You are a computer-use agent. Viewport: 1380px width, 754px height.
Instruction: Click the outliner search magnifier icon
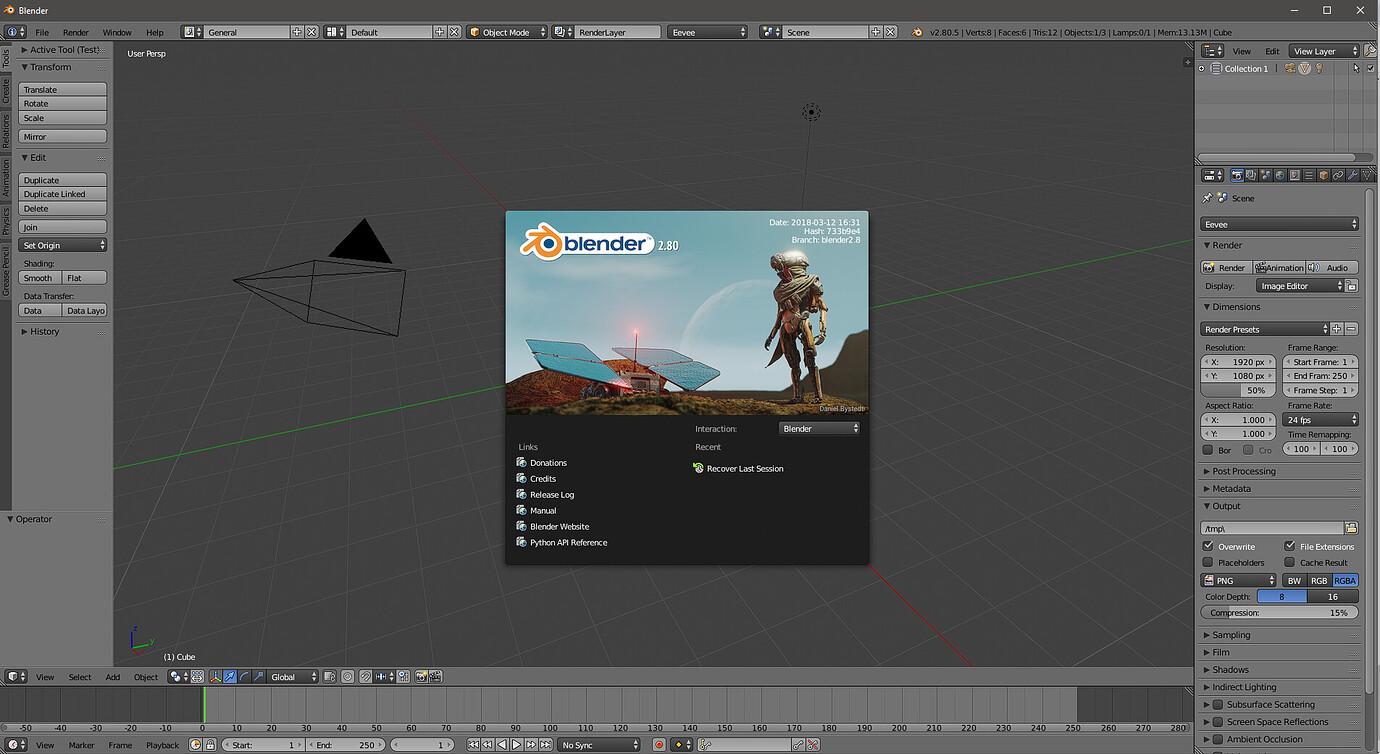pos(1371,51)
